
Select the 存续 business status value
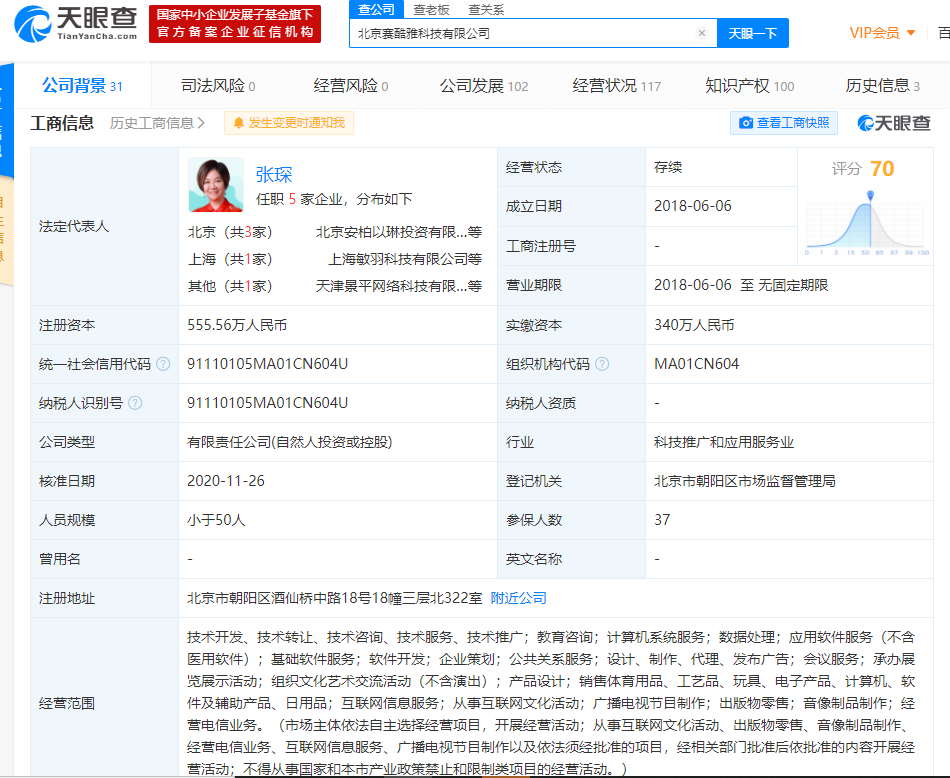668,167
